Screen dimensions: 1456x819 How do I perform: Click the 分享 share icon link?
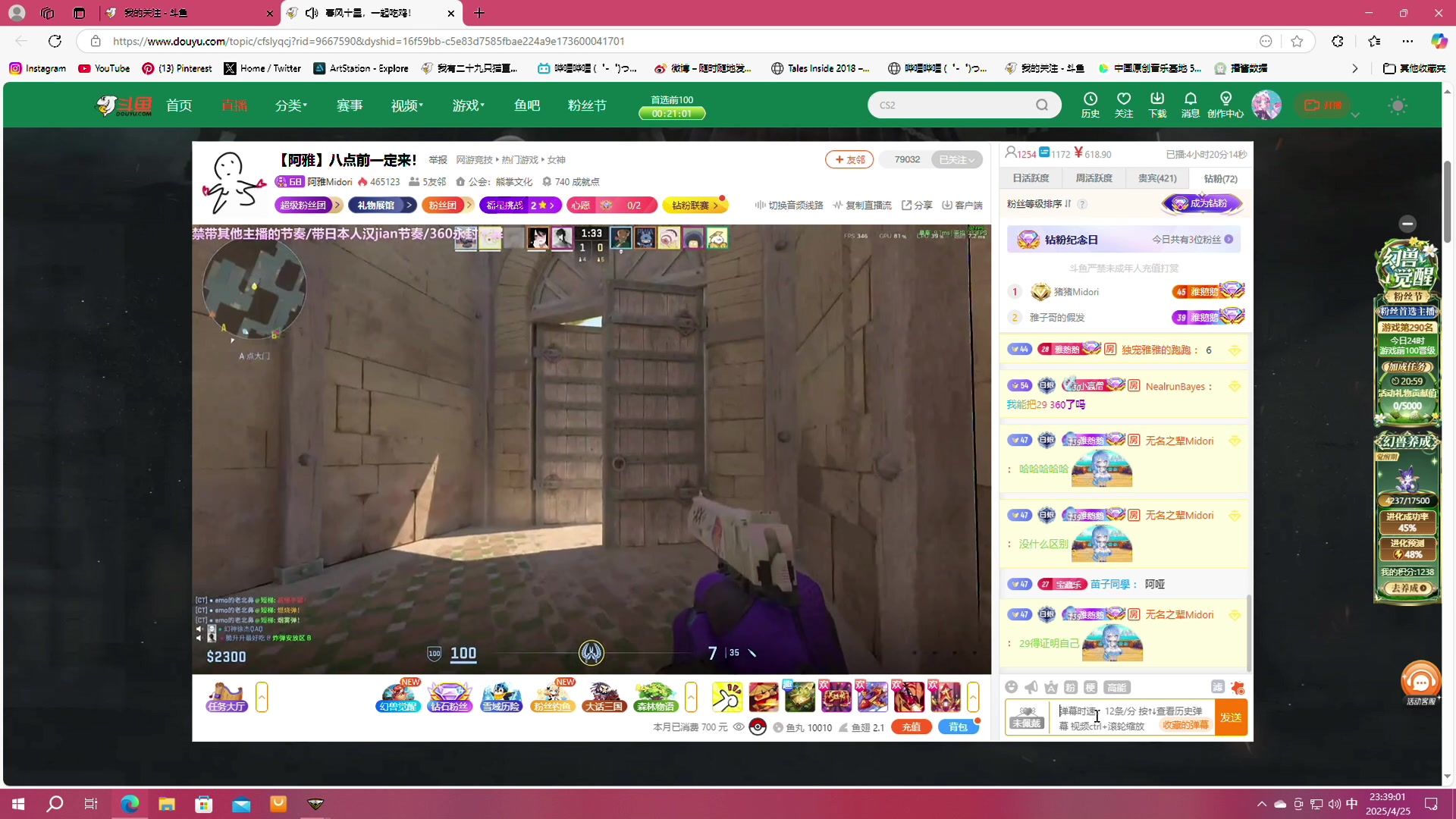(917, 205)
